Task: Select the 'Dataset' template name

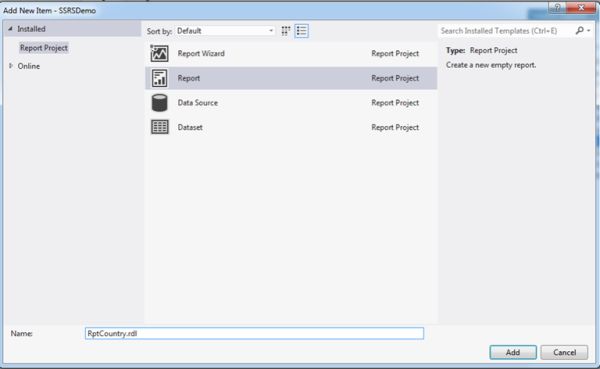Action: coord(190,127)
